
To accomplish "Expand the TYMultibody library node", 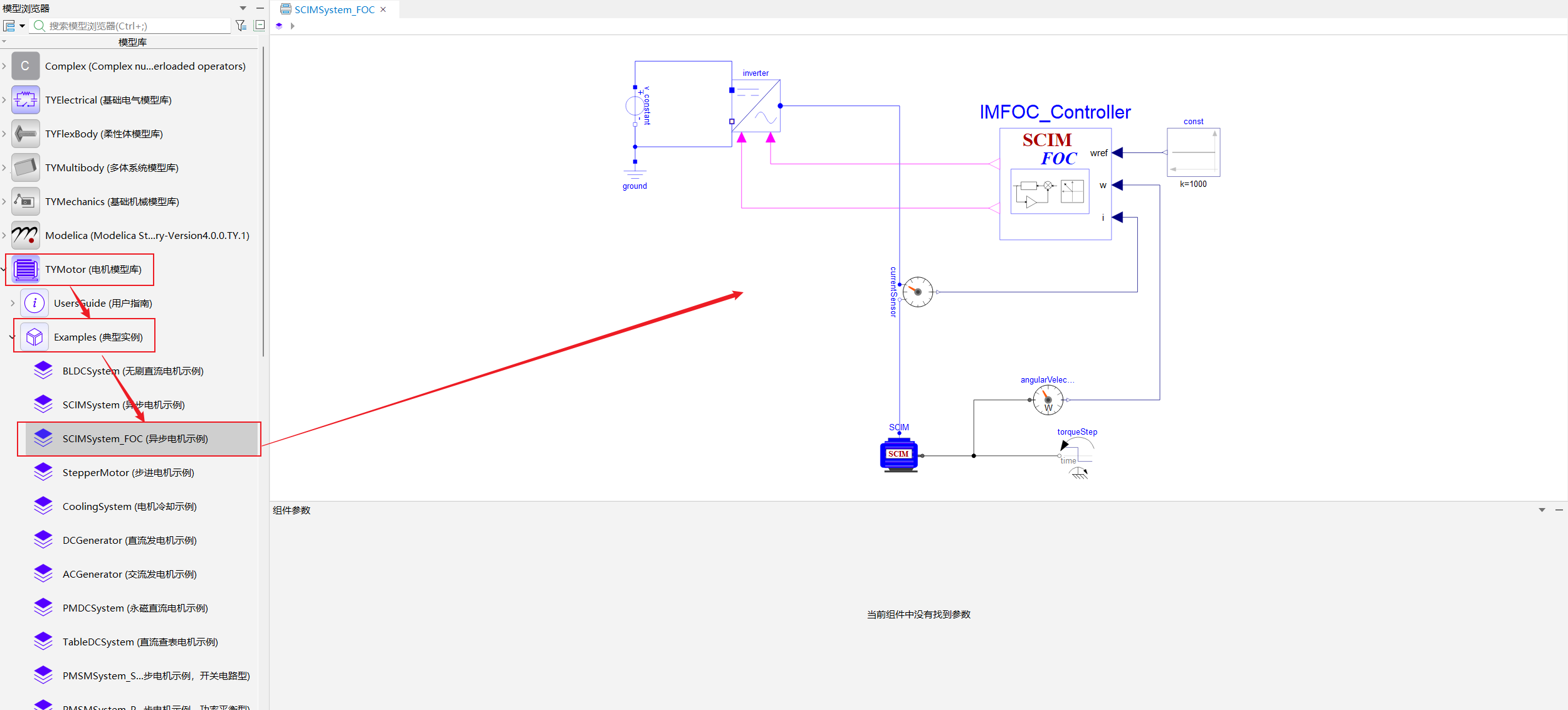I will [x=4, y=167].
